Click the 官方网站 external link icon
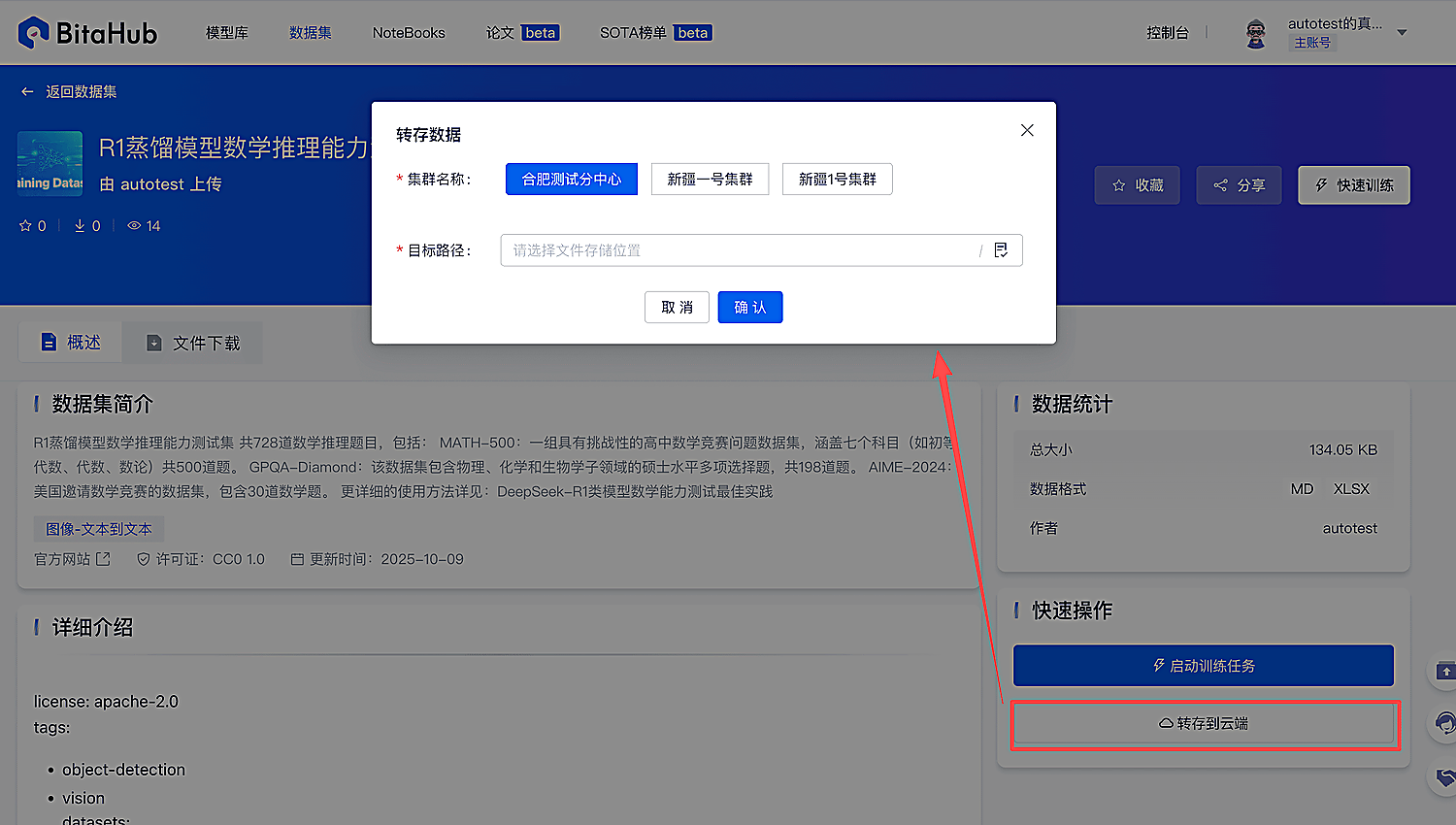Screen dimensions: 1456x825 [103, 559]
